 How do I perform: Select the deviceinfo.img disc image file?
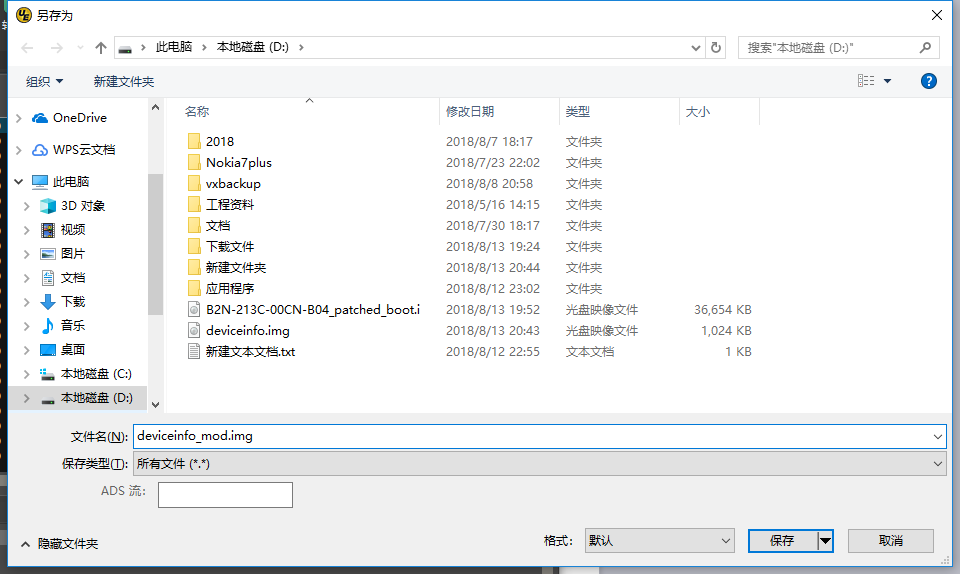click(247, 331)
